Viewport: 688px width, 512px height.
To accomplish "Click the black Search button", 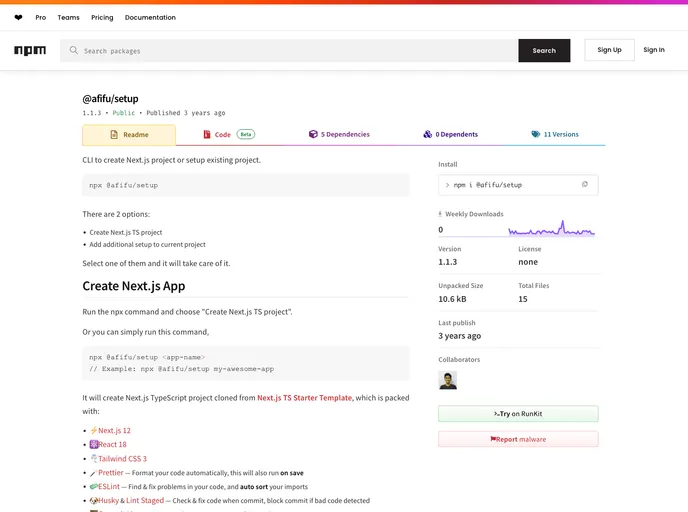I will tap(544, 50).
